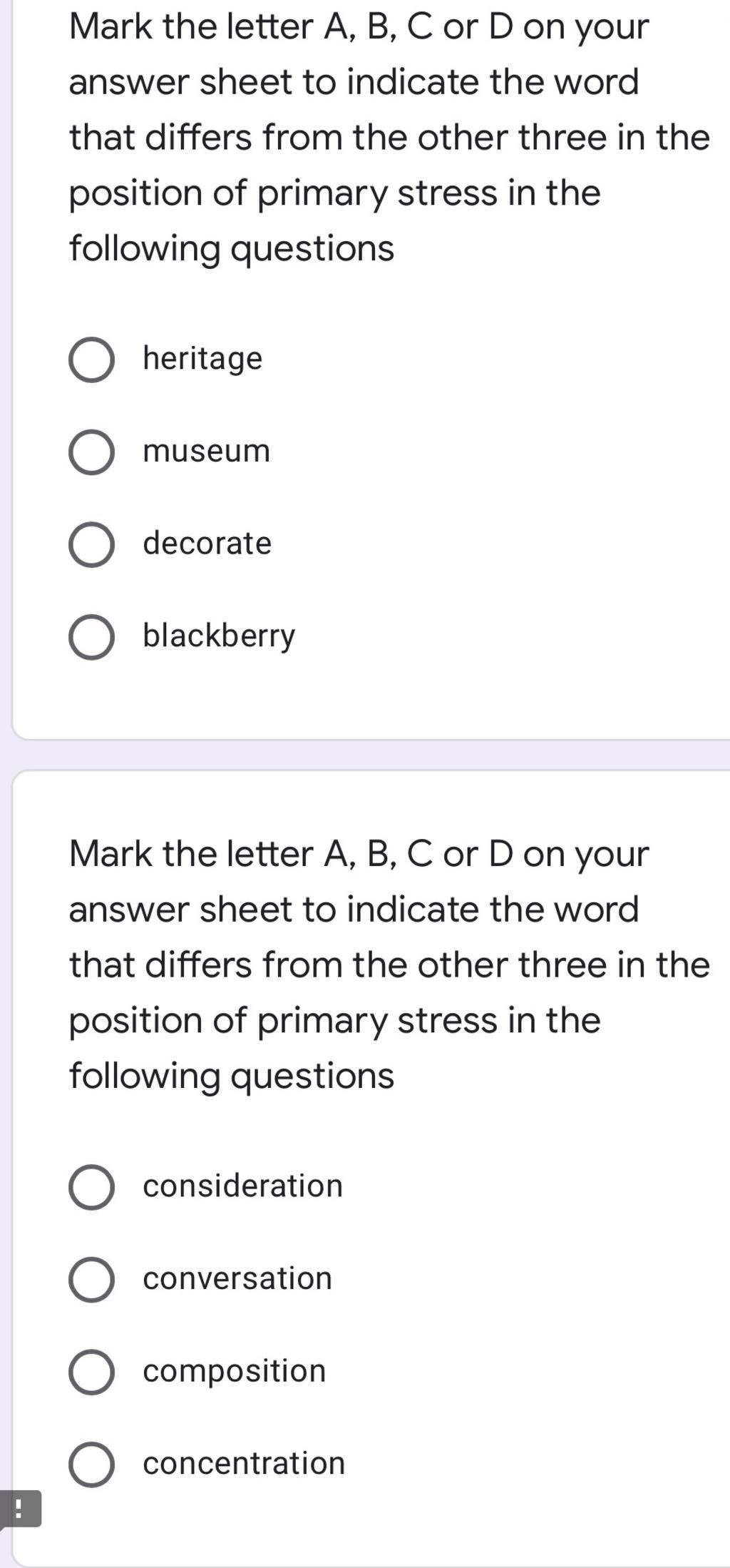The width and height of the screenshot is (730, 1568).
Task: Select the consideration radio button
Action: coord(91,1188)
